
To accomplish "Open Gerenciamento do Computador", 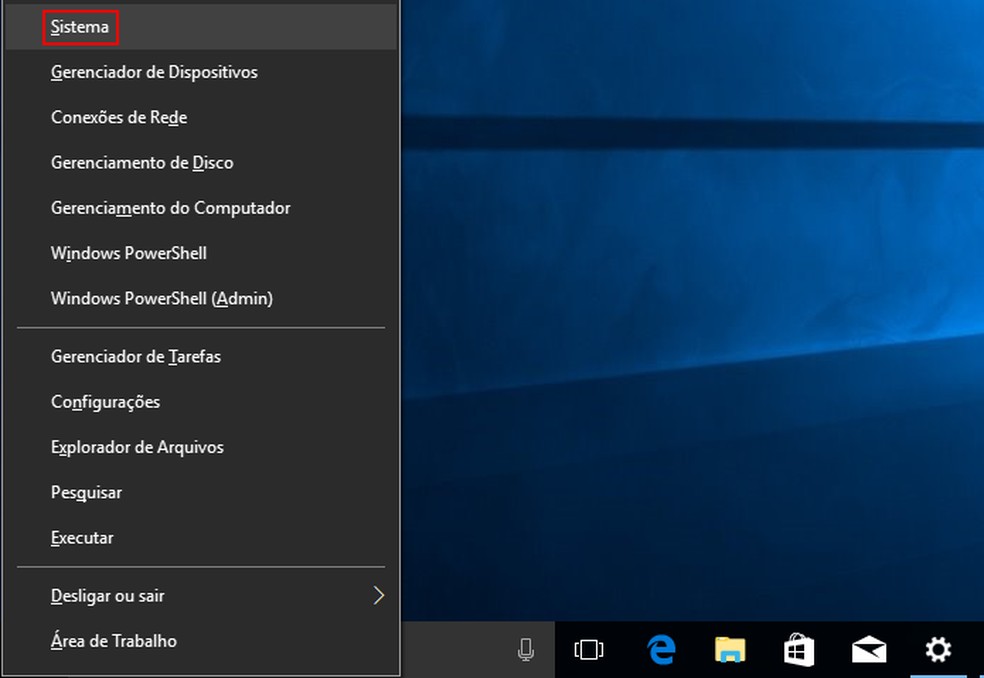I will 201,208.
